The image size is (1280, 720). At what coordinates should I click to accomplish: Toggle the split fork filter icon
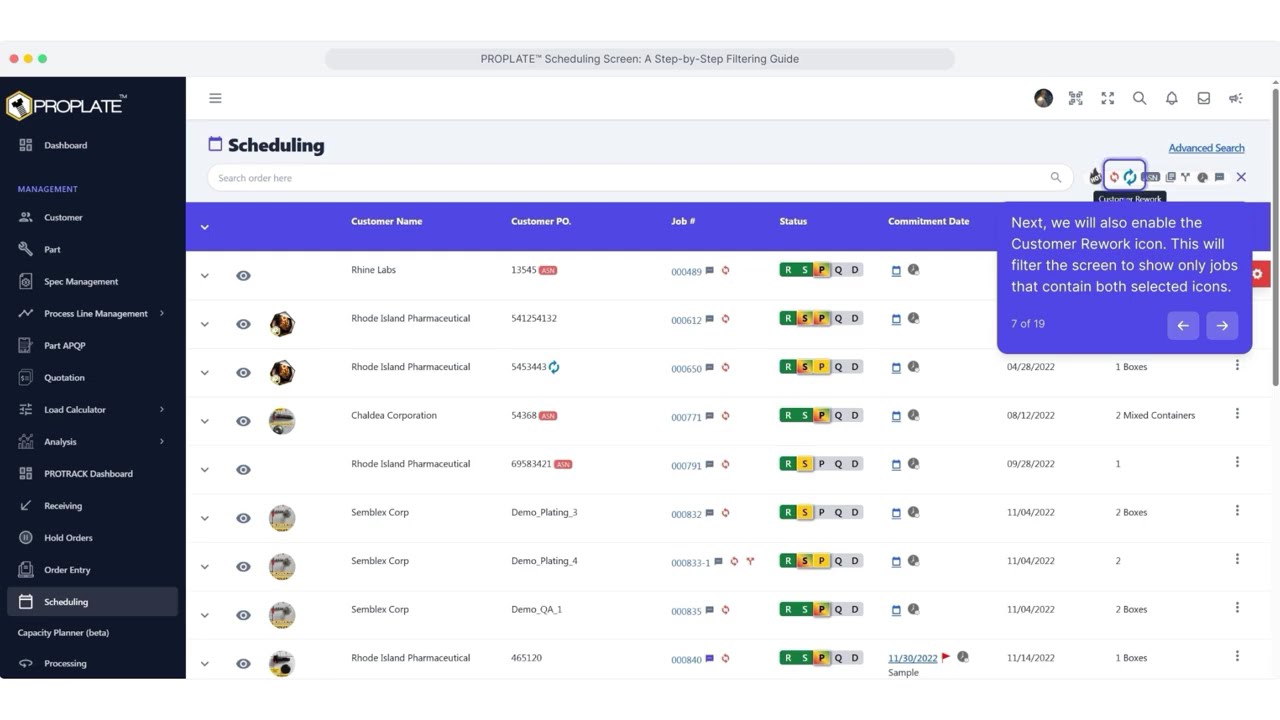click(1185, 177)
